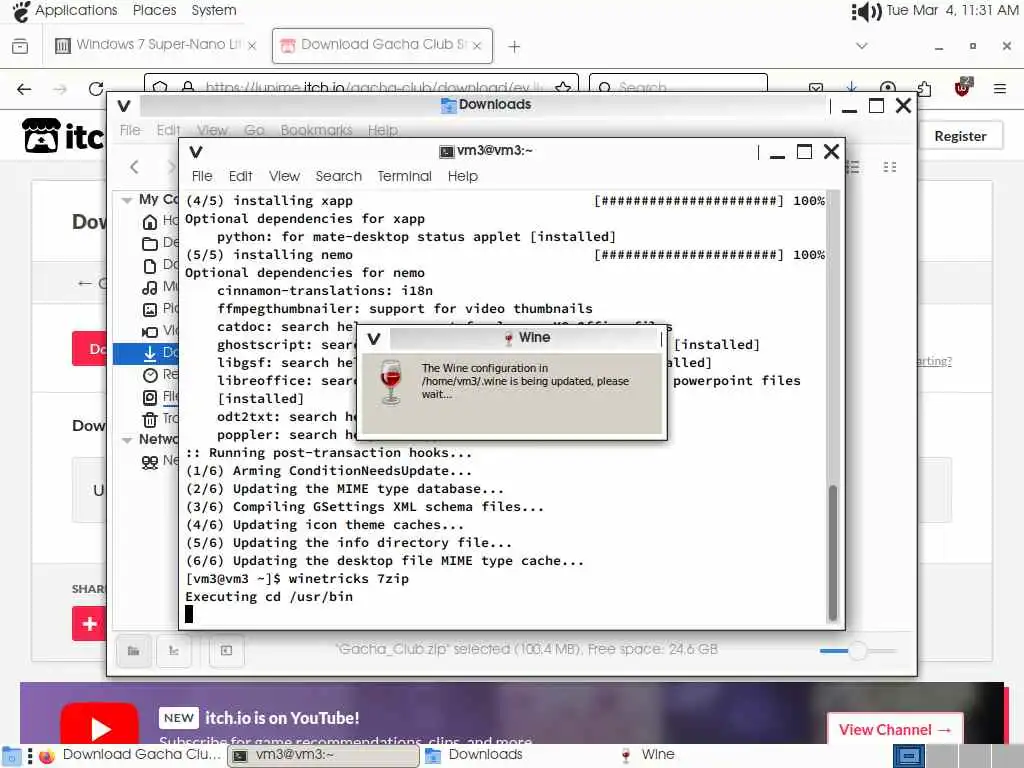Viewport: 1024px width, 768px height.
Task: List all Firefox tabs dropdown
Action: (x=861, y=46)
